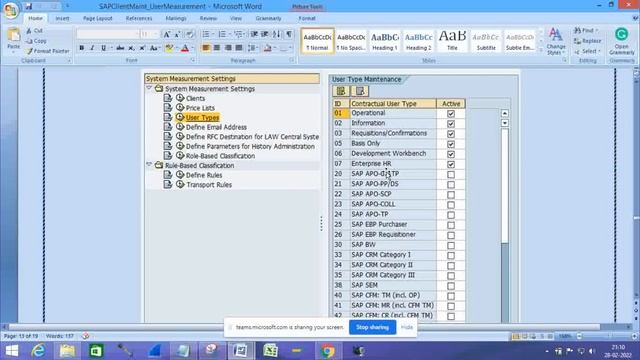Collapse the System Measurement Settings folder
Screen dimensions: 640x360
pyautogui.click(x=149, y=88)
